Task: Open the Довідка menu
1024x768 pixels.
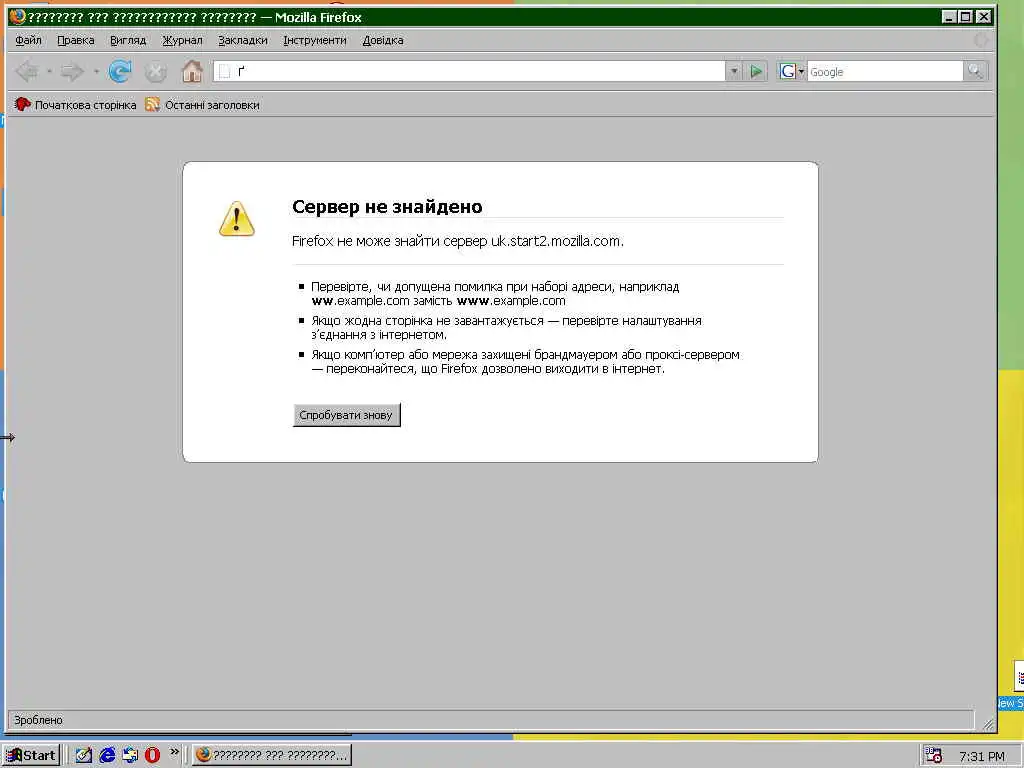Action: pos(383,40)
